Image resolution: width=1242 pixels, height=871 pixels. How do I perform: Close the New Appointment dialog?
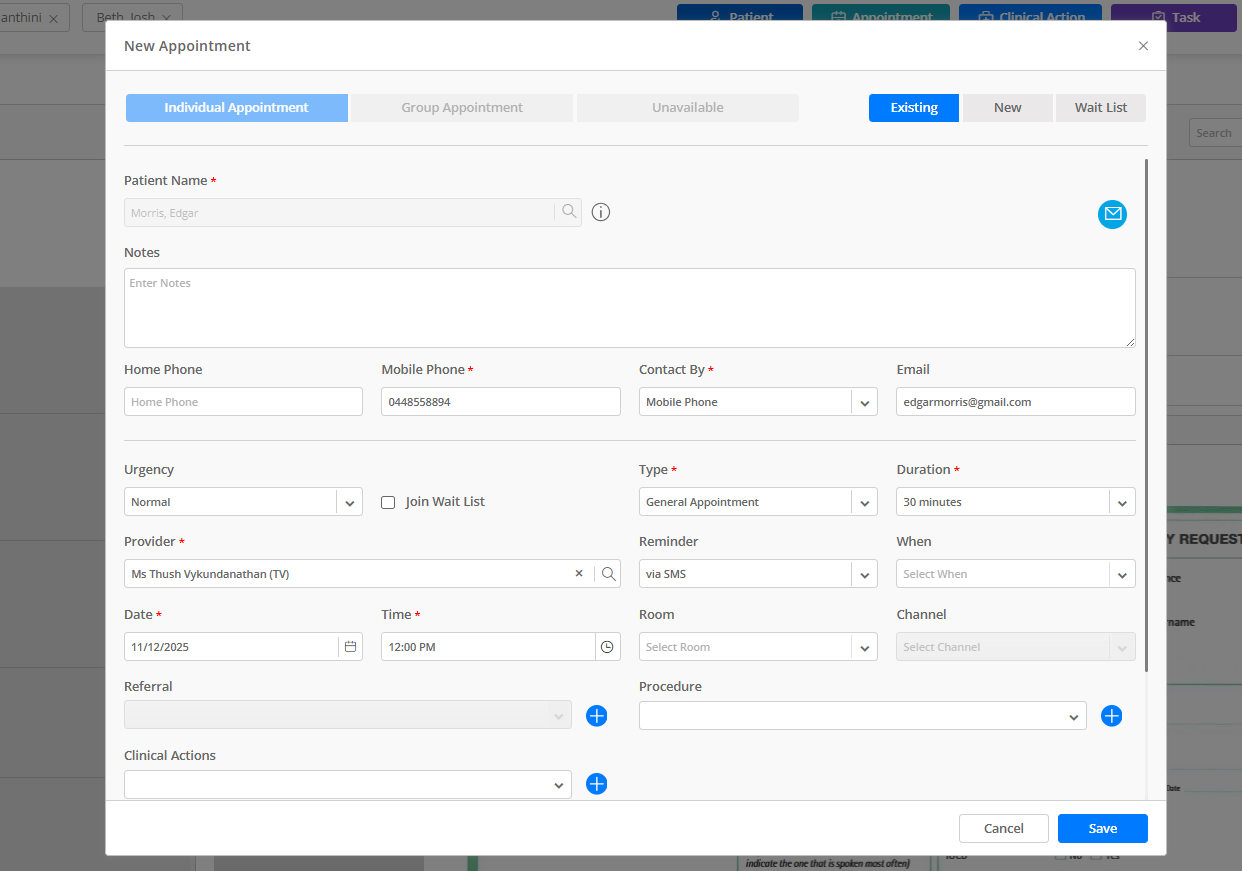[x=1143, y=46]
